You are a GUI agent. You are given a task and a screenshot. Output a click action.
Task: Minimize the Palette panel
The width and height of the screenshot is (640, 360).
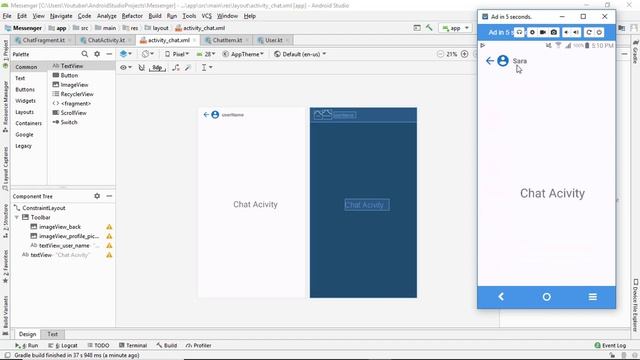point(109,54)
